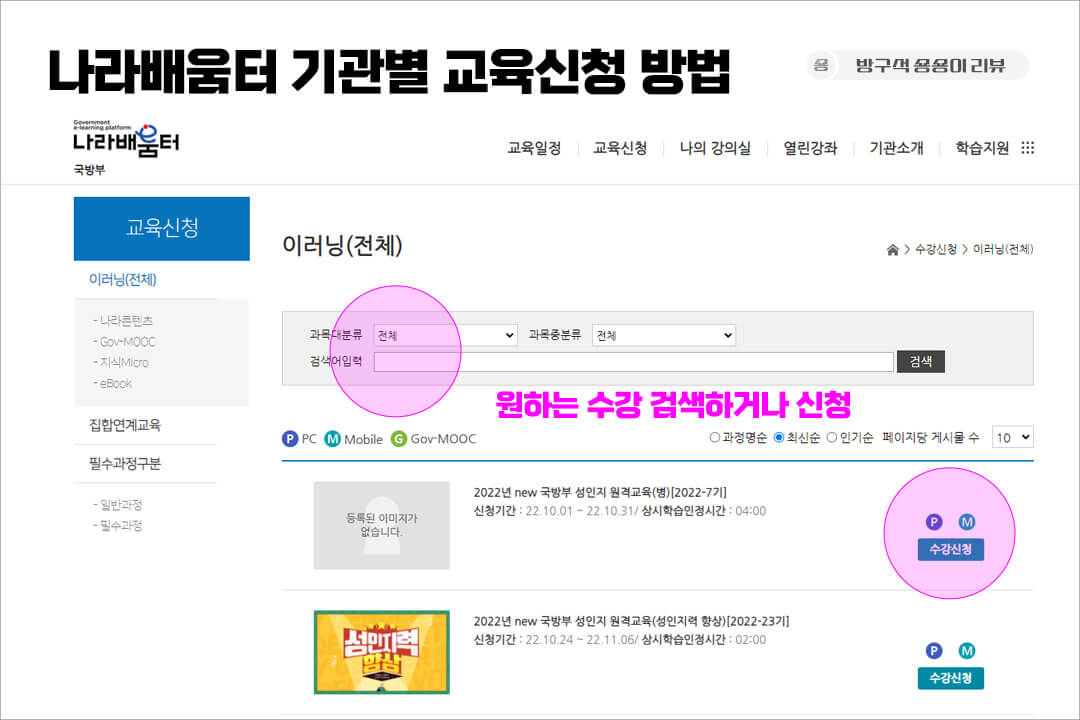The width and height of the screenshot is (1080, 720).
Task: Open the placeholder thumbnail for 2022-7기 course
Action: pyautogui.click(x=382, y=525)
